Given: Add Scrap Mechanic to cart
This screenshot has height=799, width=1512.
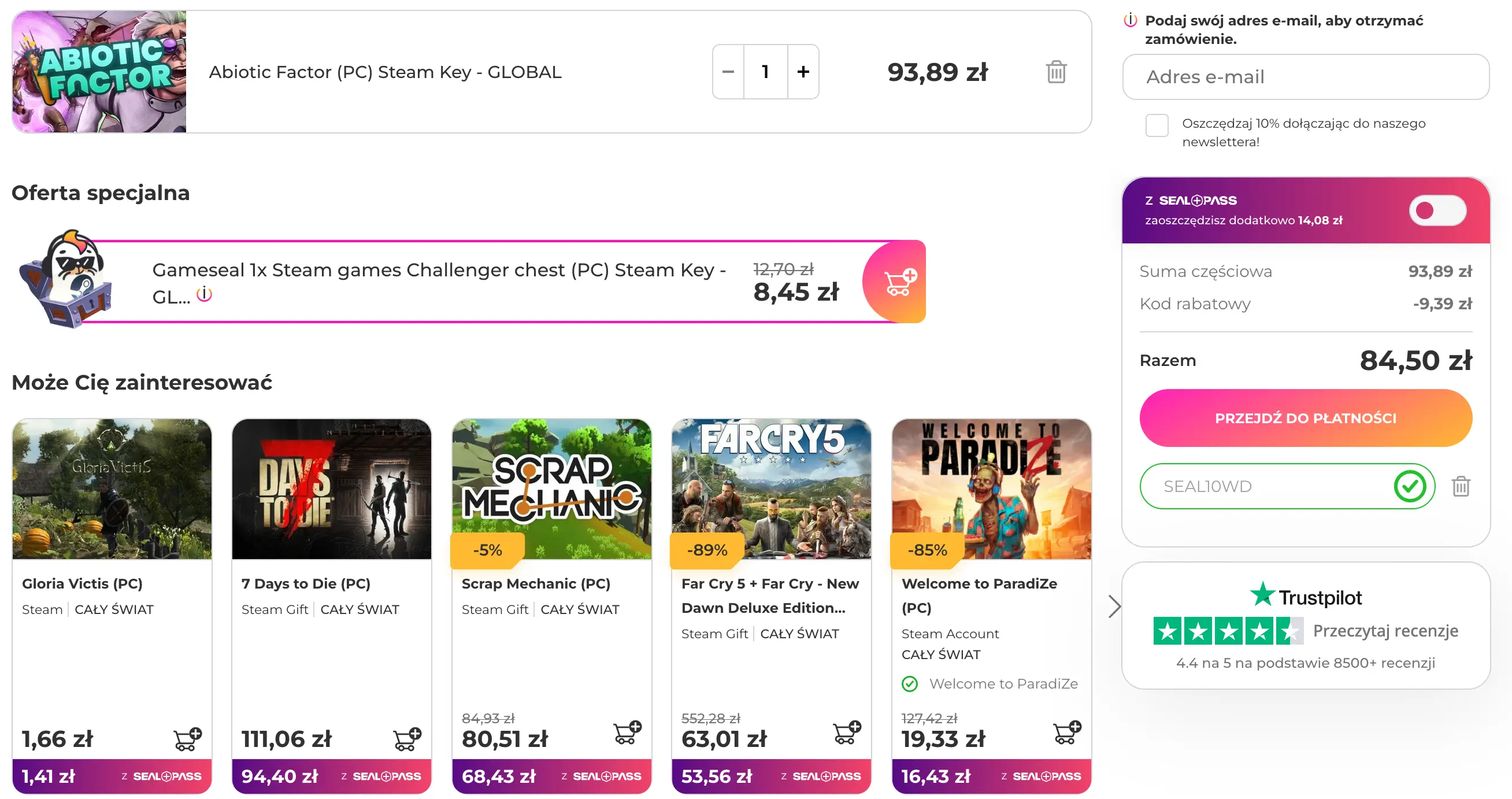Looking at the screenshot, I should pyautogui.click(x=627, y=732).
